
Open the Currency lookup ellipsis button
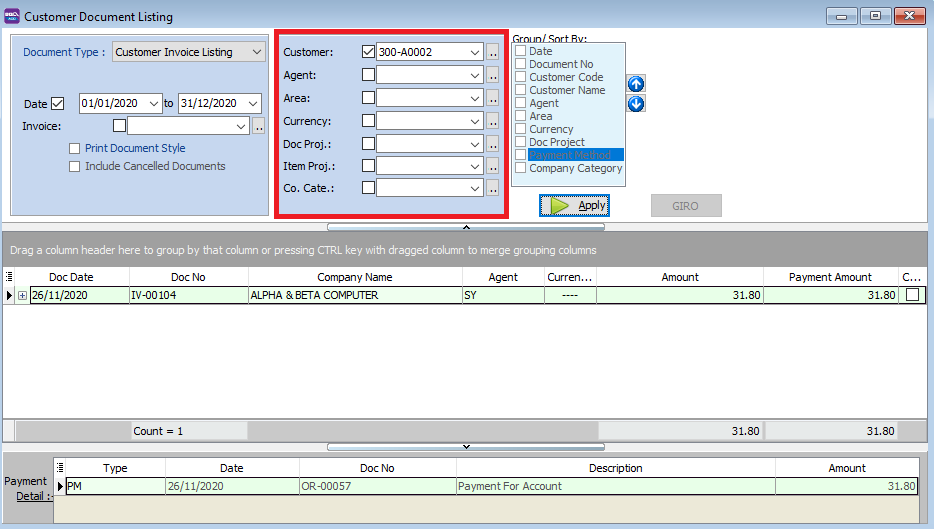[493, 121]
